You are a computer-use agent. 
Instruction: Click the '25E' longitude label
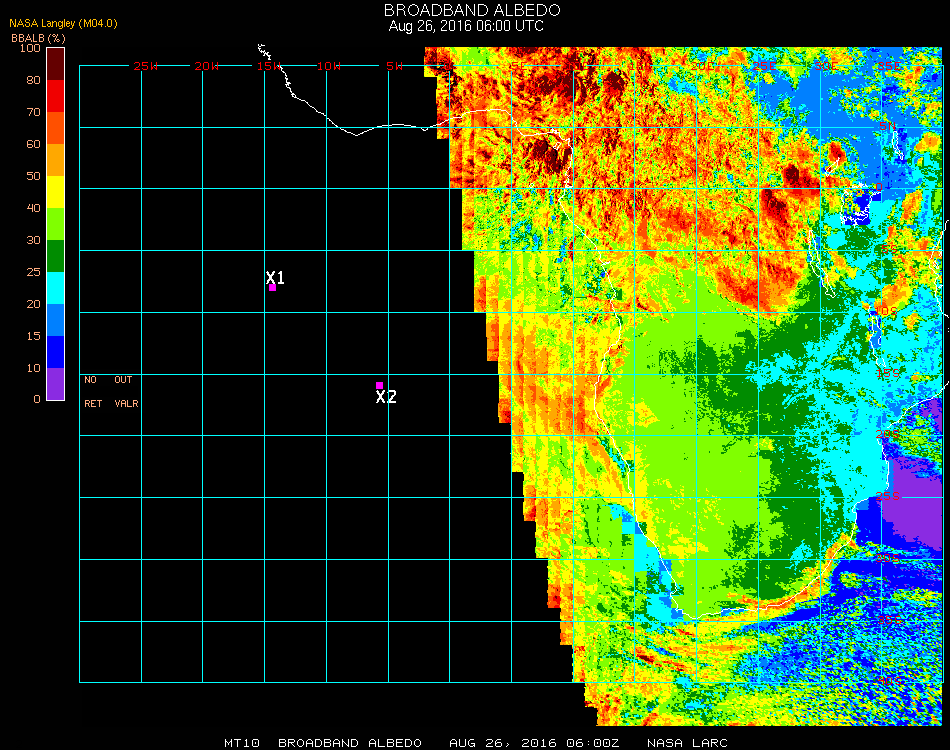764,66
